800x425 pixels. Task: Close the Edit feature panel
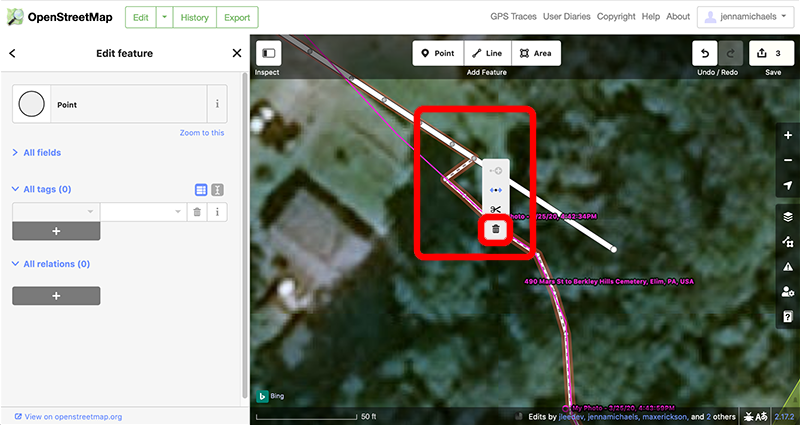pyautogui.click(x=237, y=53)
